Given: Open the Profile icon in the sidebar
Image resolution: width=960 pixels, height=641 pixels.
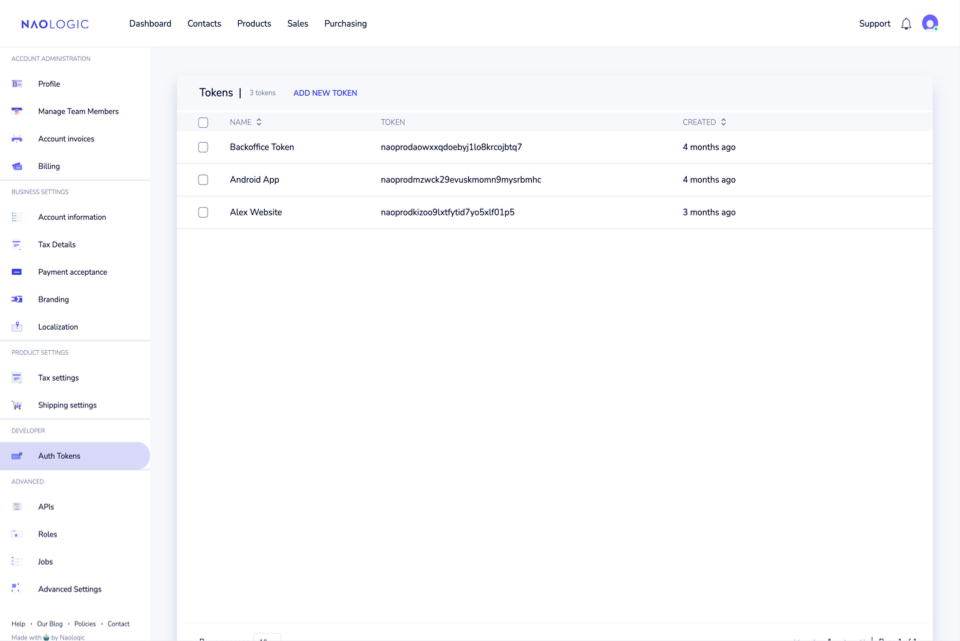Looking at the screenshot, I should click(x=17, y=84).
